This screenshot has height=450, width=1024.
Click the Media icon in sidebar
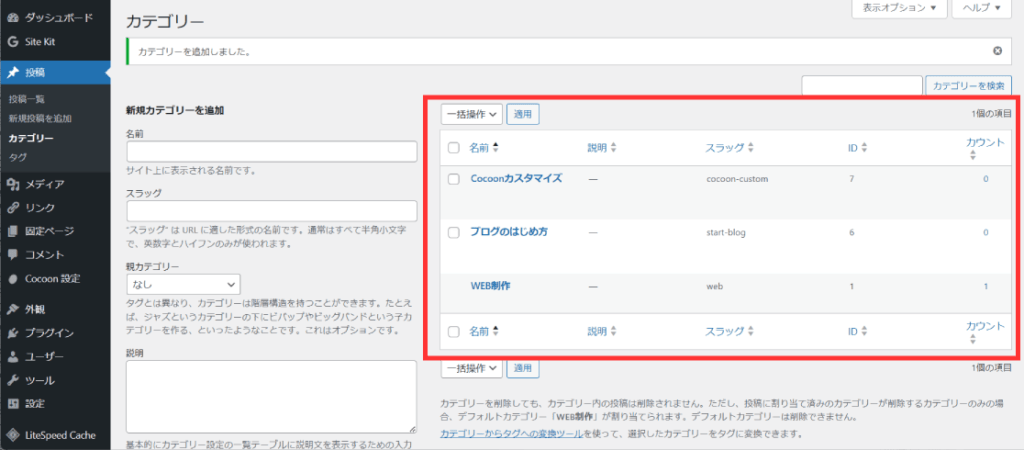coord(13,184)
